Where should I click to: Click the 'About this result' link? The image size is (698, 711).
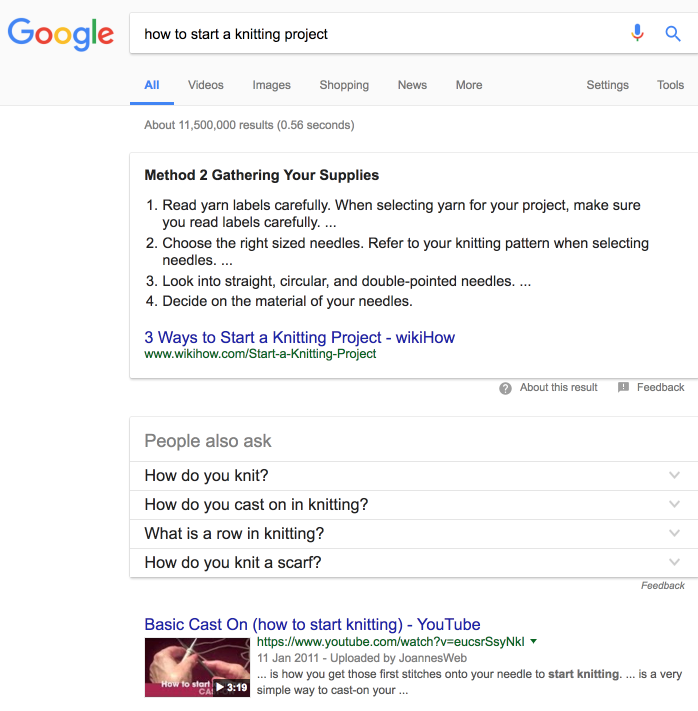tap(558, 387)
